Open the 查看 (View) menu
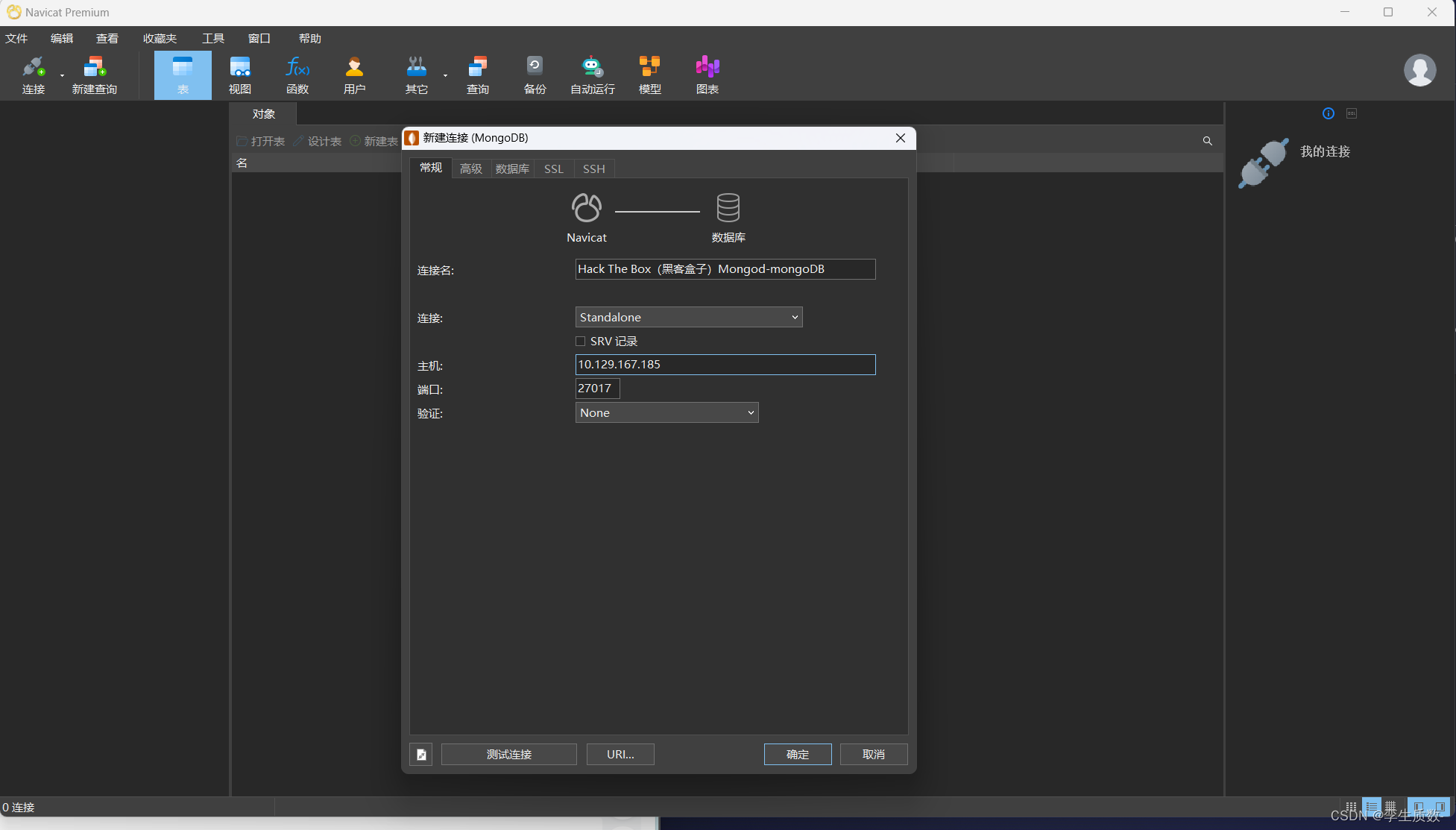This screenshot has height=830, width=1456. tap(107, 39)
